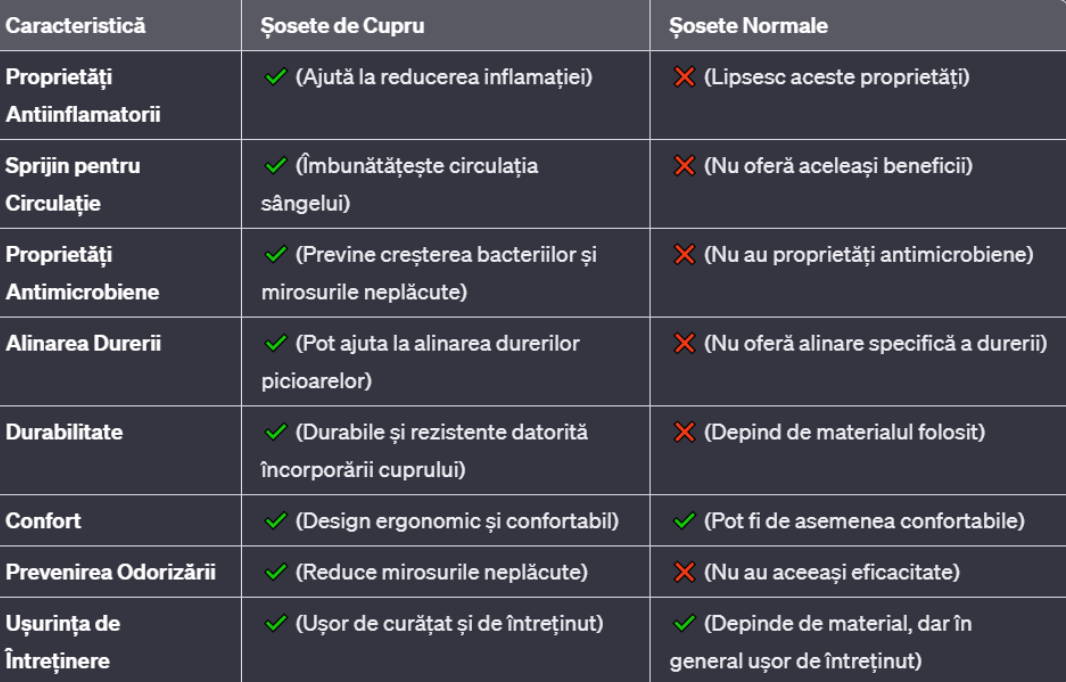The width and height of the screenshot is (1066, 682).
Task: Select the "Alinarea Durerii" row label
Action: (83, 343)
